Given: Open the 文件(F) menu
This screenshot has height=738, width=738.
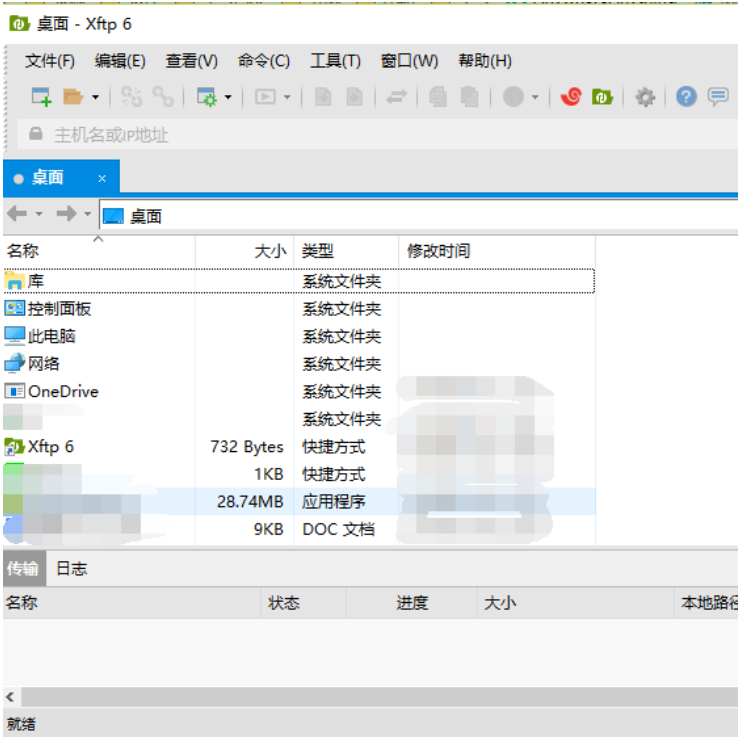Looking at the screenshot, I should pyautogui.click(x=50, y=61).
